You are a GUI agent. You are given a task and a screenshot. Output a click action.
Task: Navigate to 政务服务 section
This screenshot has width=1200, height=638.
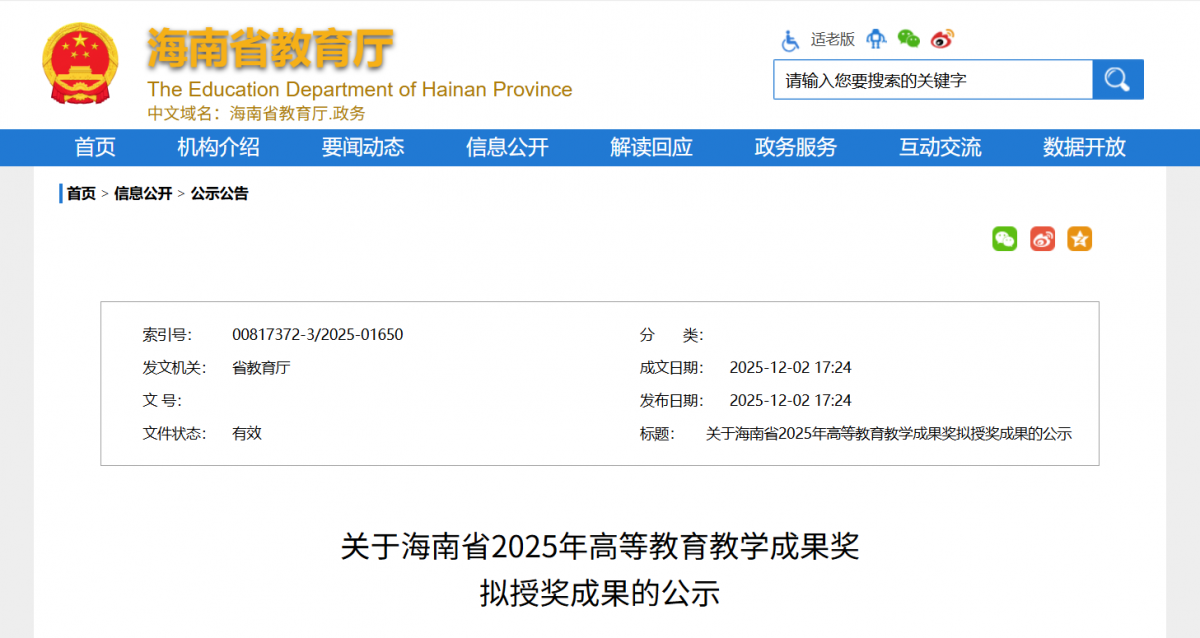[795, 148]
